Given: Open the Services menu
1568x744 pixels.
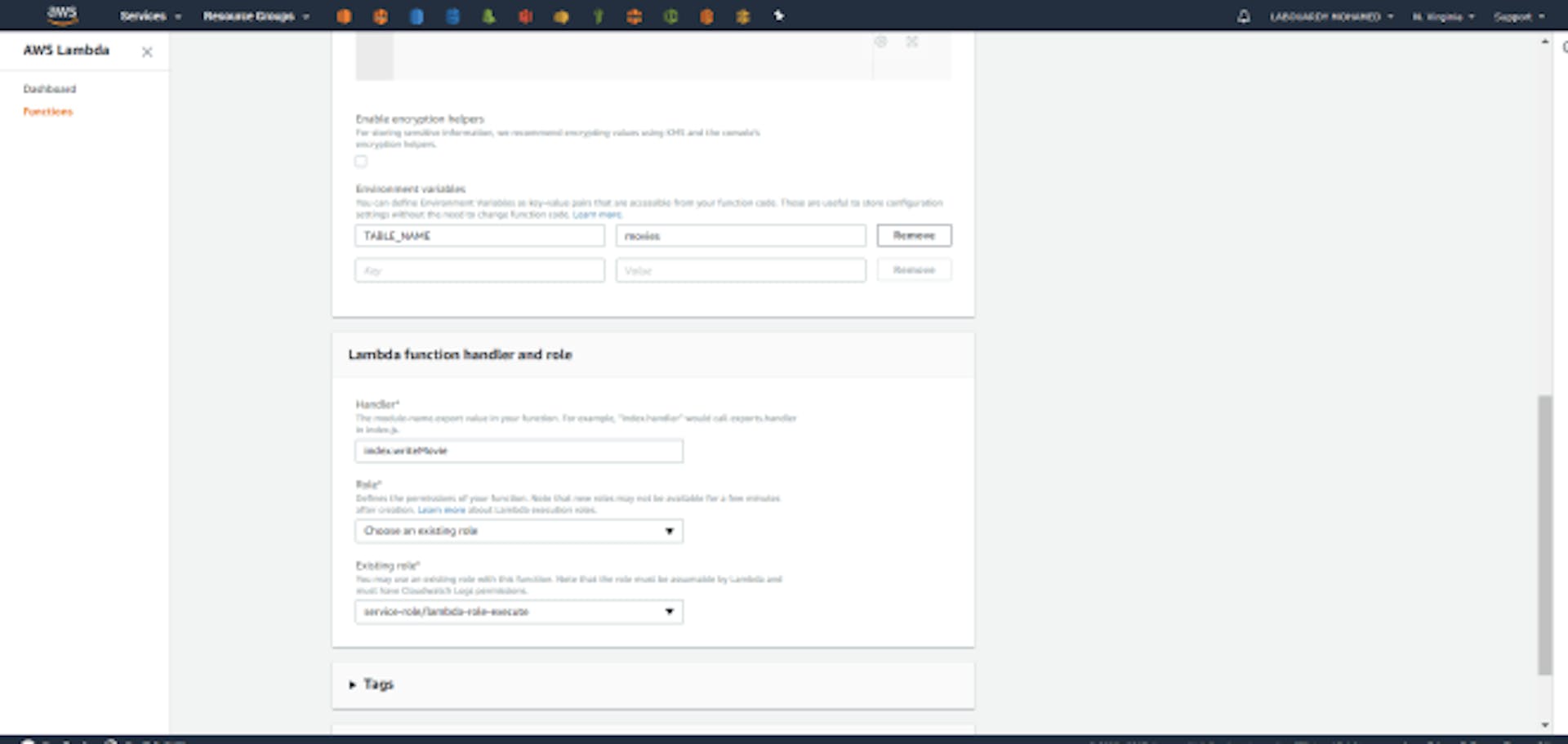Looking at the screenshot, I should (150, 16).
